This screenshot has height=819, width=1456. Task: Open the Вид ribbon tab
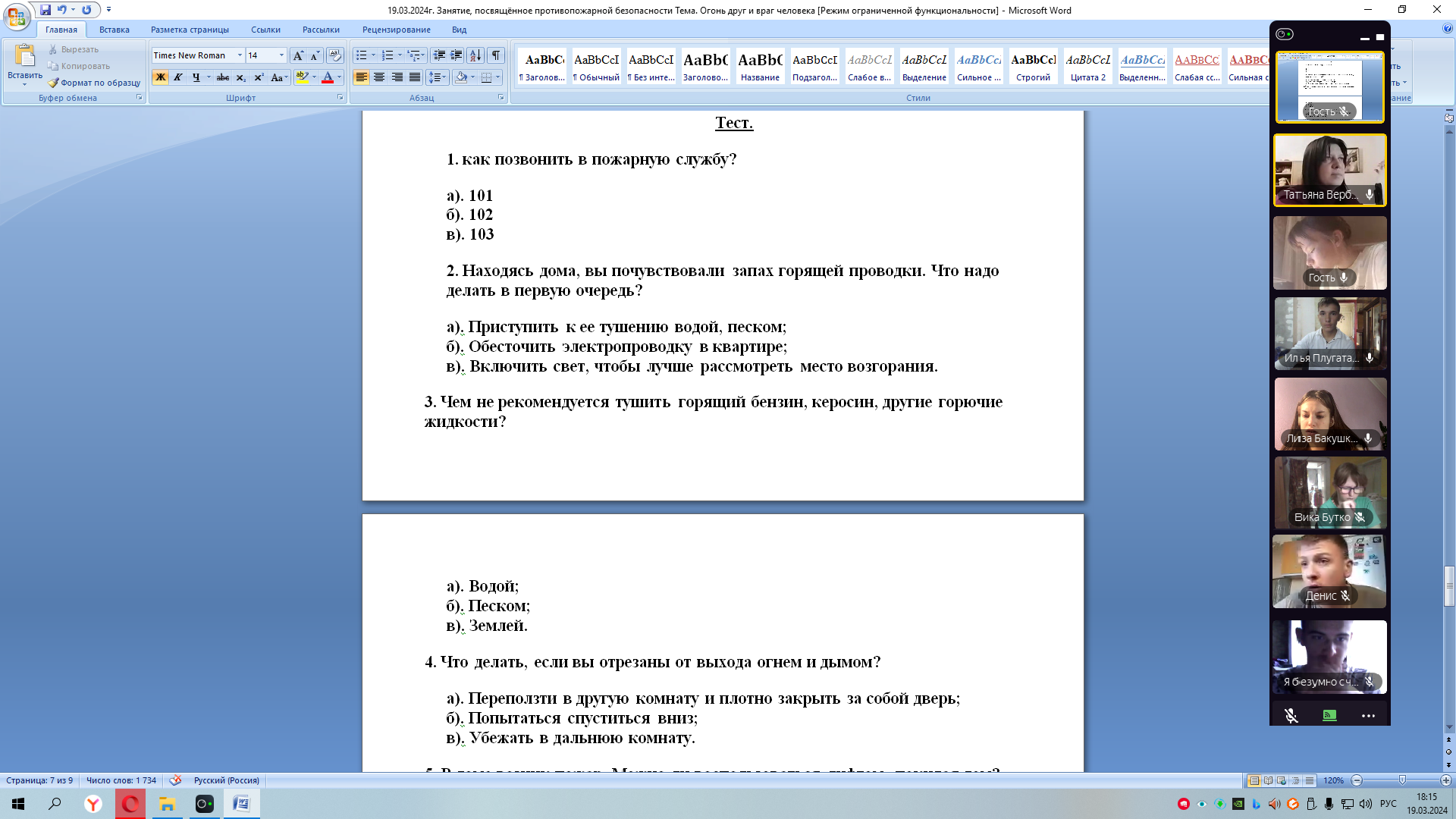(459, 30)
